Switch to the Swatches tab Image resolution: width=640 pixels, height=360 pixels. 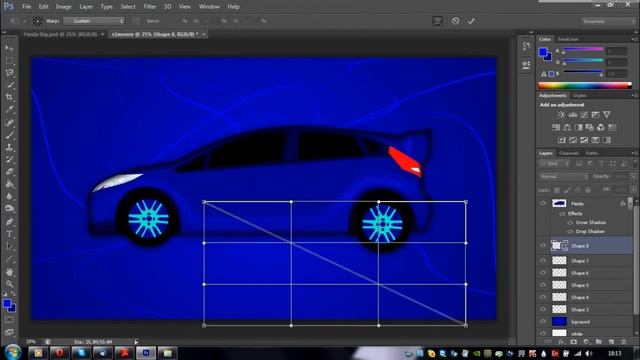pos(568,39)
